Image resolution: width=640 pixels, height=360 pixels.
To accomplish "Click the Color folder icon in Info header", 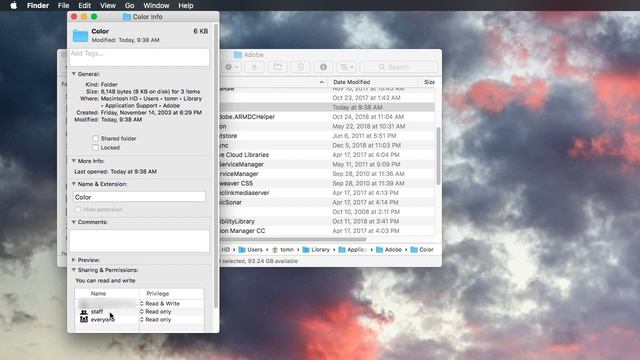I will (x=80, y=36).
